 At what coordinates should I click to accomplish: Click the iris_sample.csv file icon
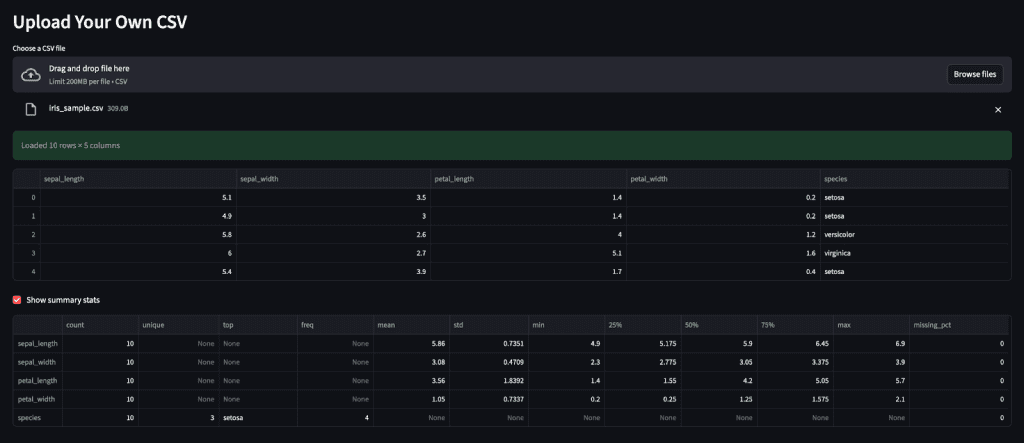[x=31, y=108]
